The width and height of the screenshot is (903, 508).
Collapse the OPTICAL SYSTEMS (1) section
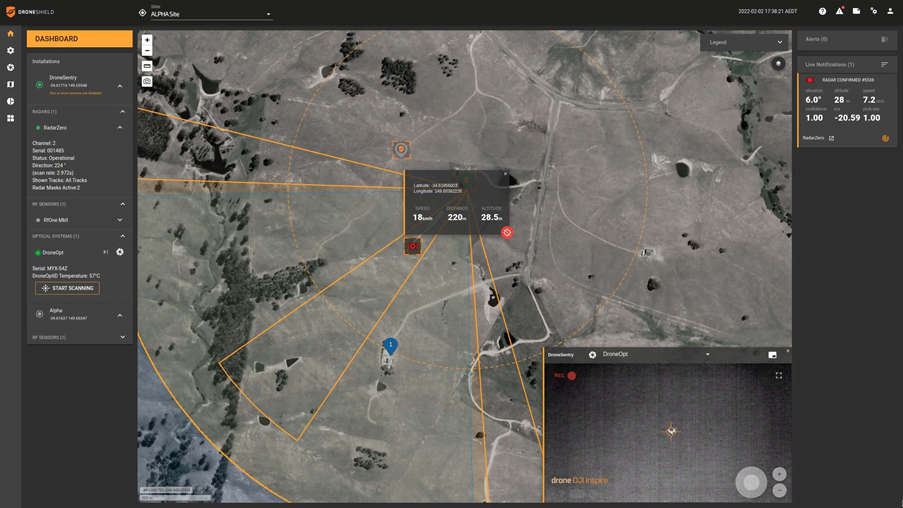[x=122, y=236]
